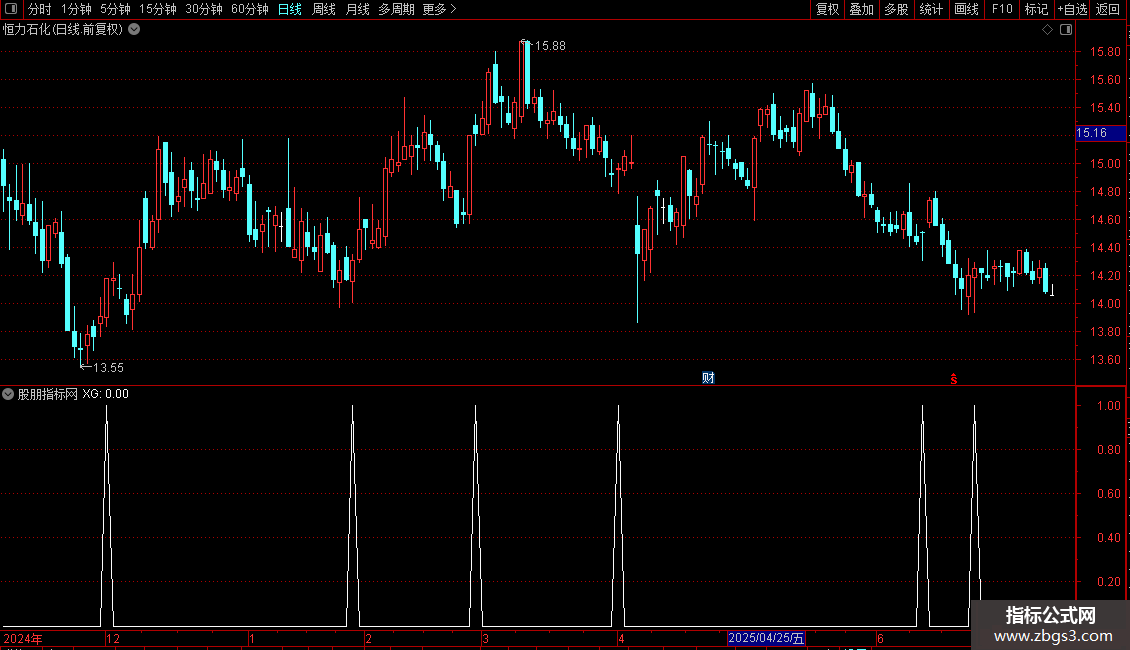
Task: Switch to 分时 intraday view
Action: click(39, 9)
